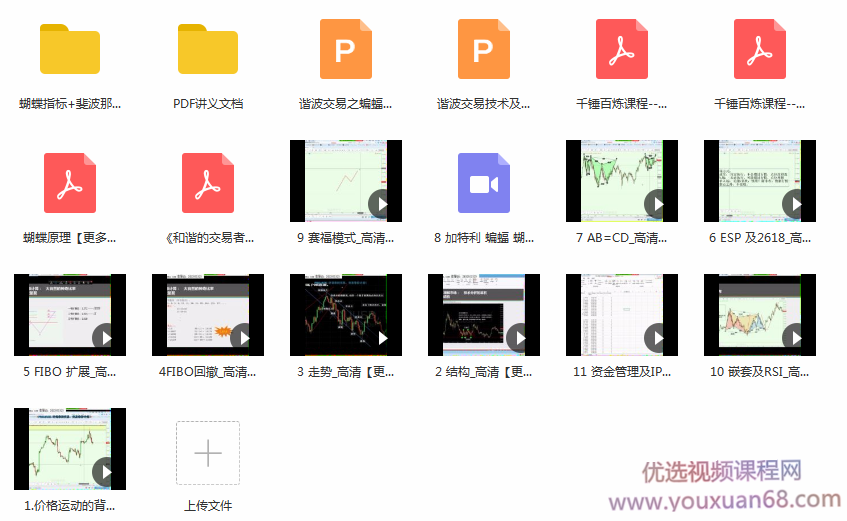Select the 1.价格运动的背 video thumbnail

coord(70,449)
